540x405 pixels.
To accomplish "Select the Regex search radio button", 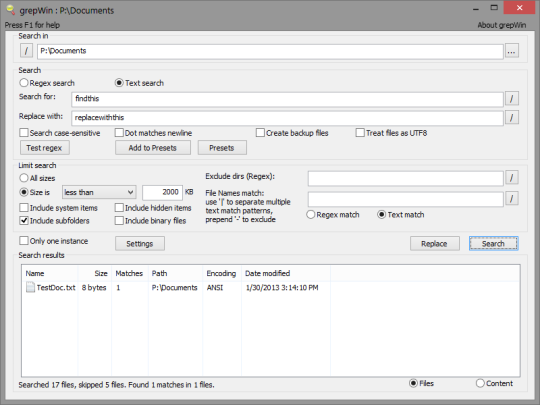I will tap(24, 83).
